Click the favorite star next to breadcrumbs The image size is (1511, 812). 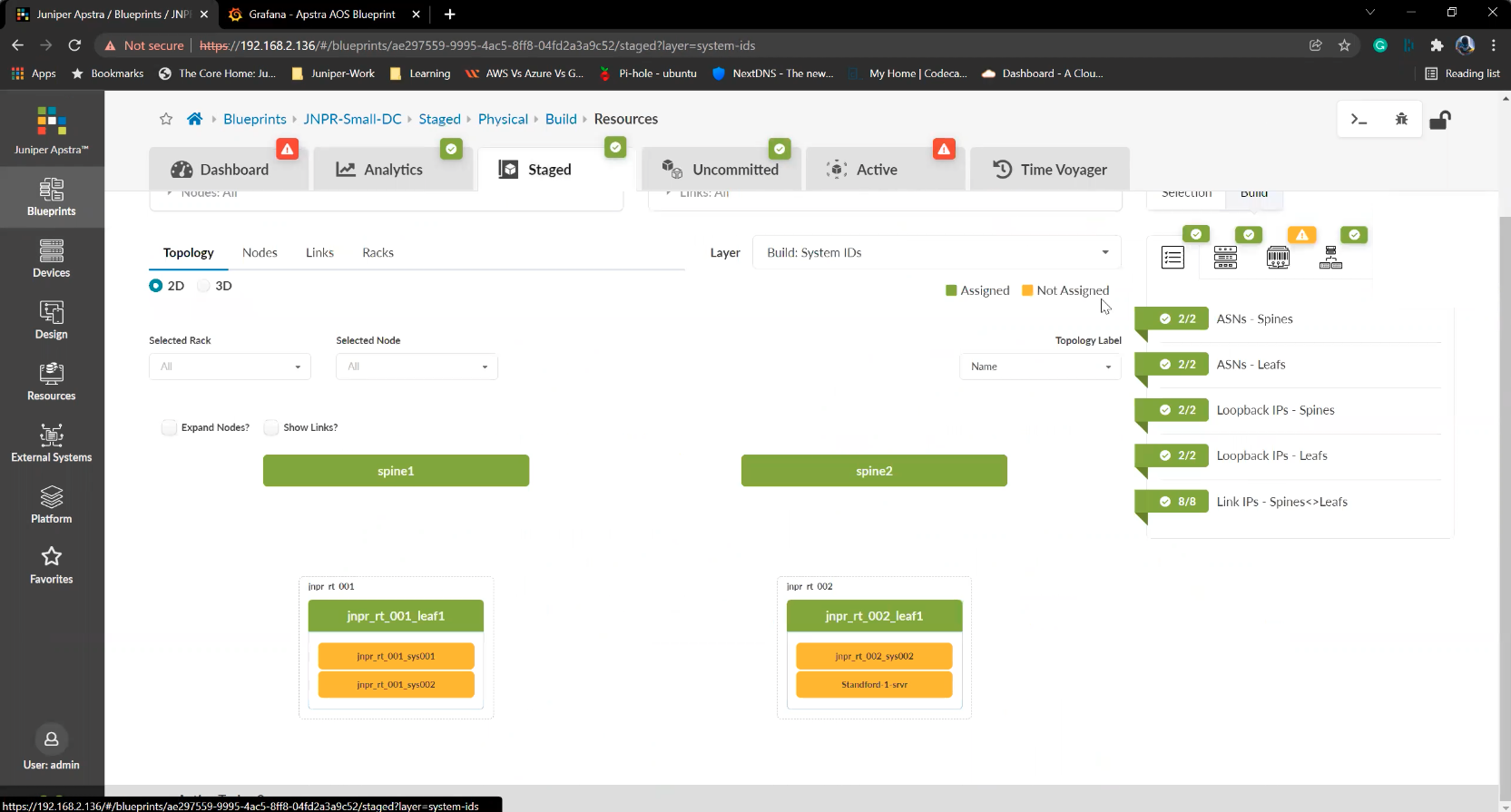coord(166,119)
